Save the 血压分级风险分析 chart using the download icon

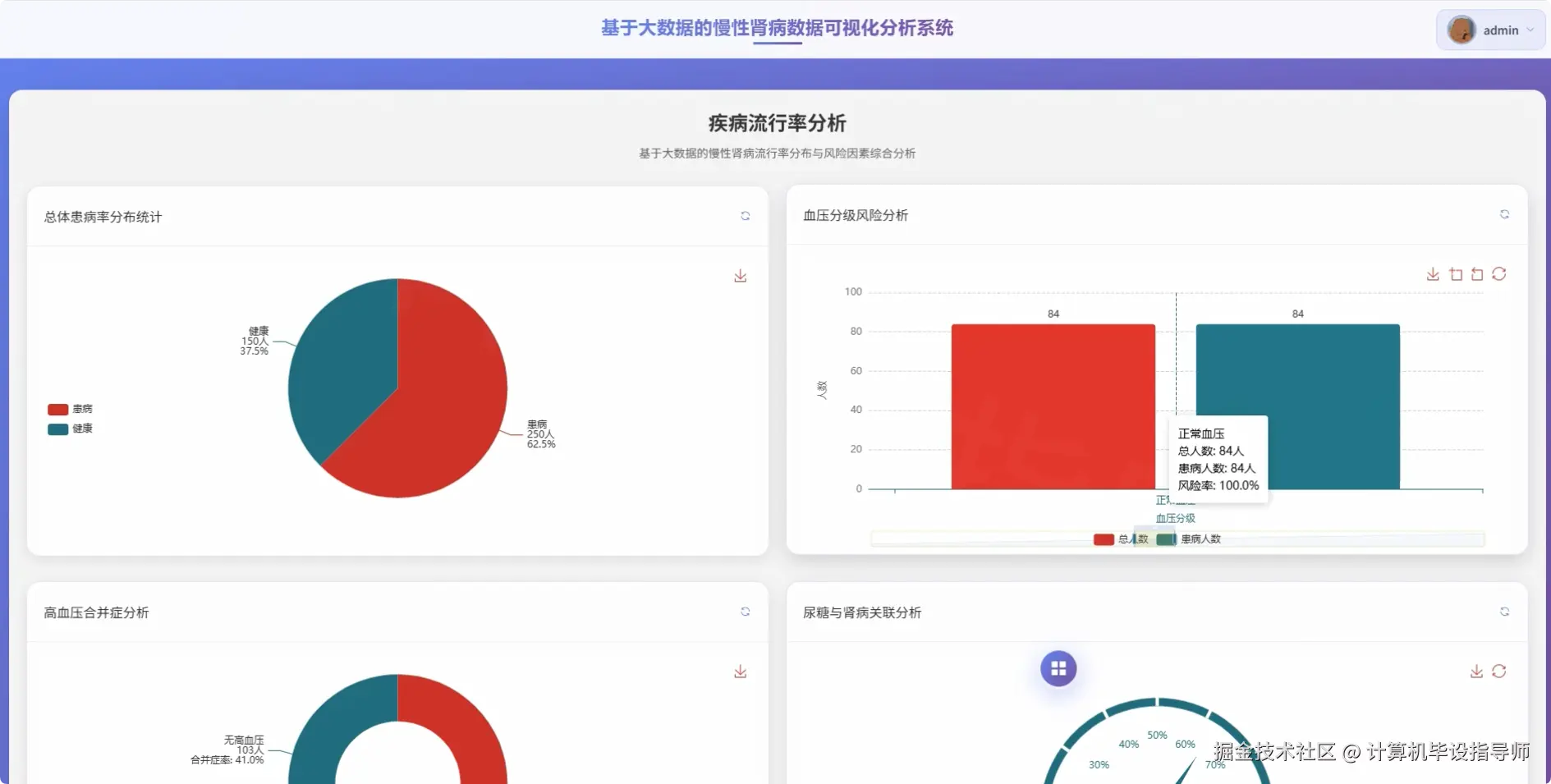coord(1434,274)
